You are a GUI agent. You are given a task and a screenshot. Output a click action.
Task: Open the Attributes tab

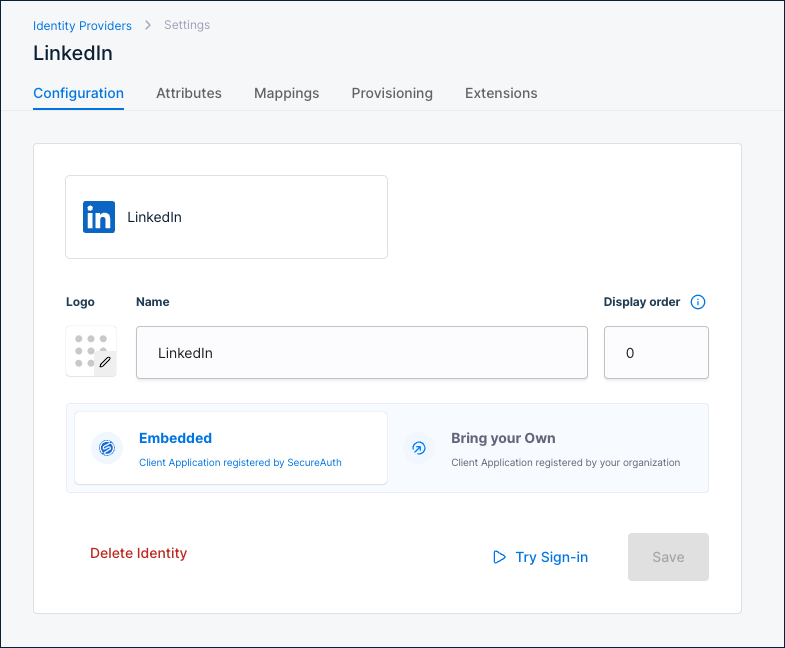point(189,93)
